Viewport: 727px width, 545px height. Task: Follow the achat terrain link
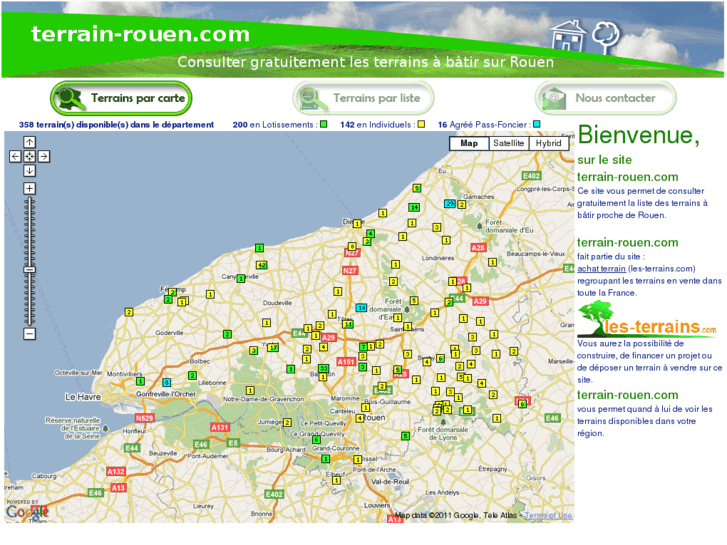tap(601, 269)
